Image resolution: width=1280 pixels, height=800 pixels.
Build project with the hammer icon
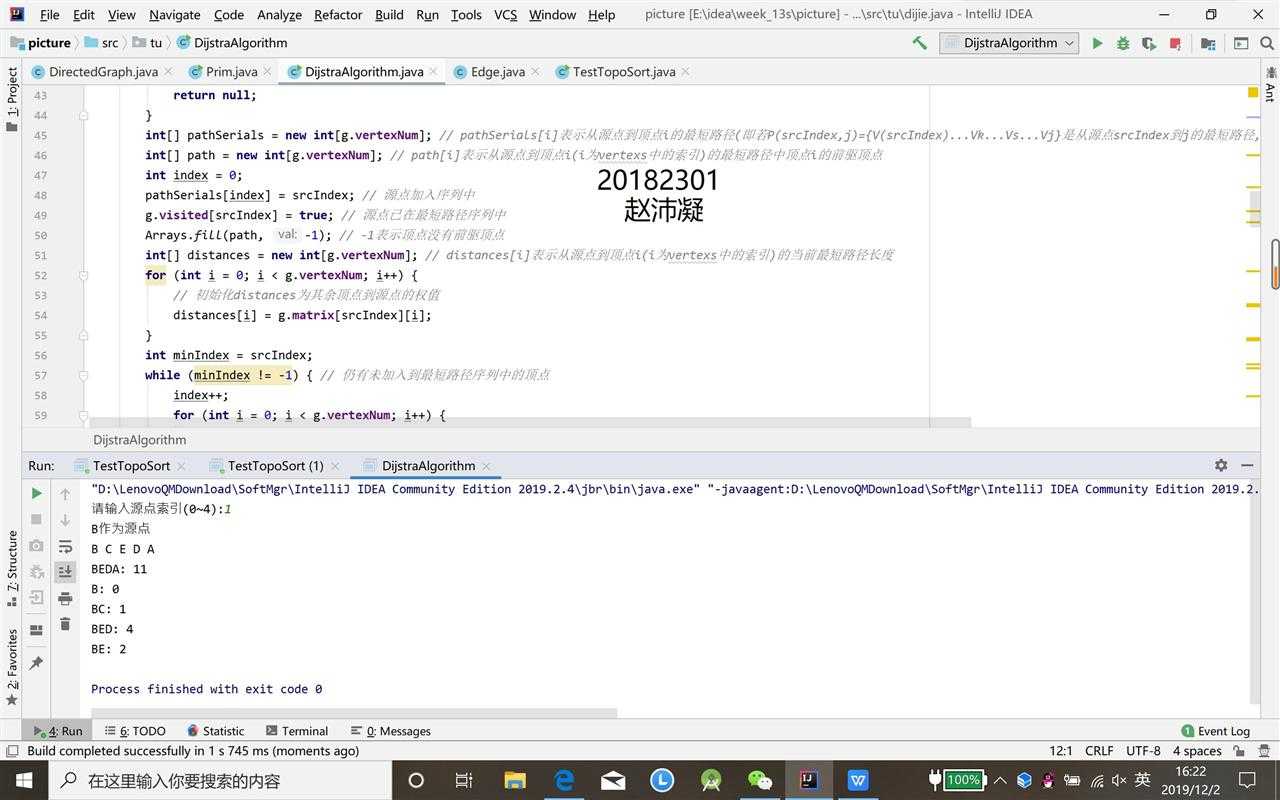pos(919,43)
